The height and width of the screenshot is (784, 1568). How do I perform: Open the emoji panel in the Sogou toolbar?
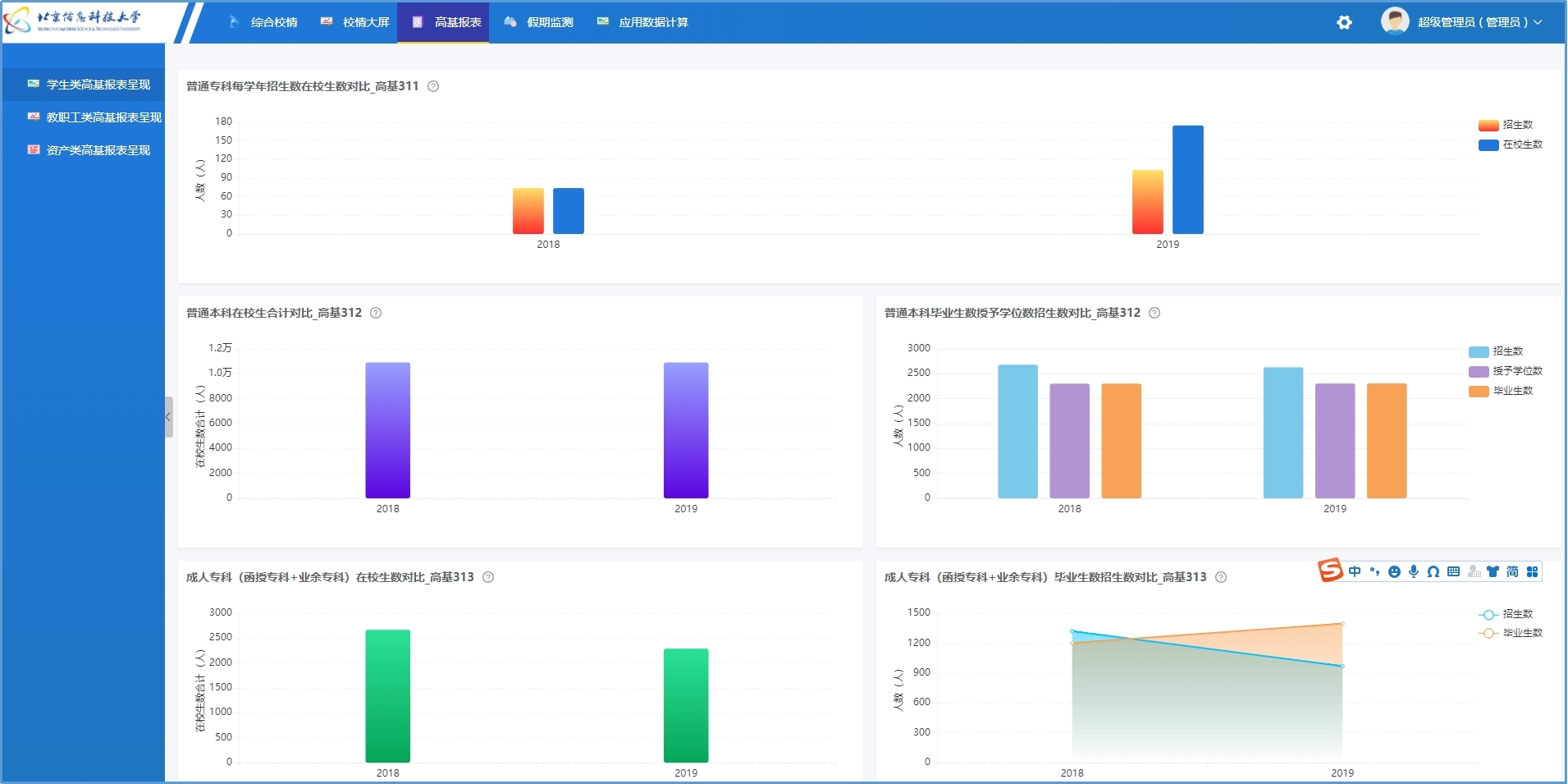[x=1394, y=571]
